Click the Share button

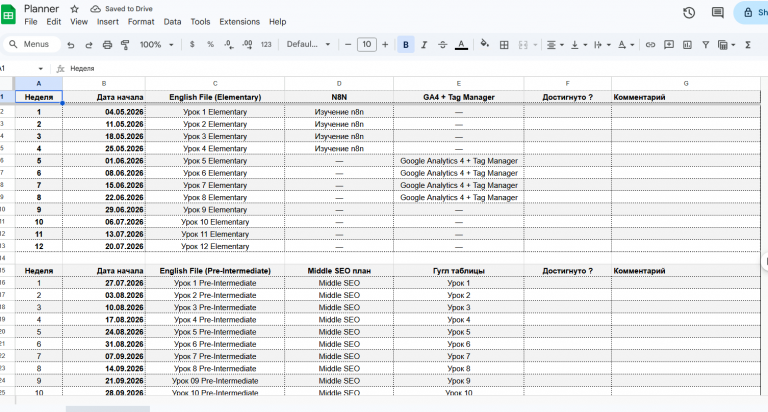(752, 13)
